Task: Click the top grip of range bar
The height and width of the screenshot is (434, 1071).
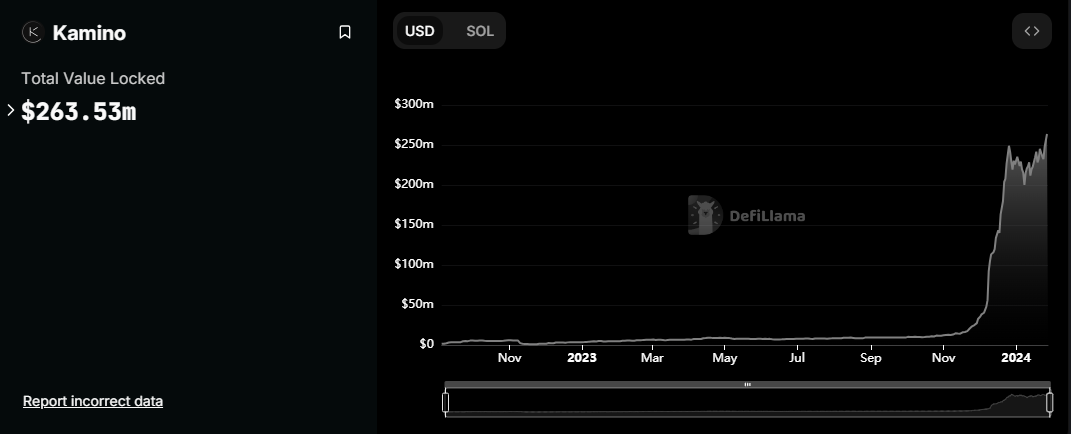Action: tap(747, 385)
